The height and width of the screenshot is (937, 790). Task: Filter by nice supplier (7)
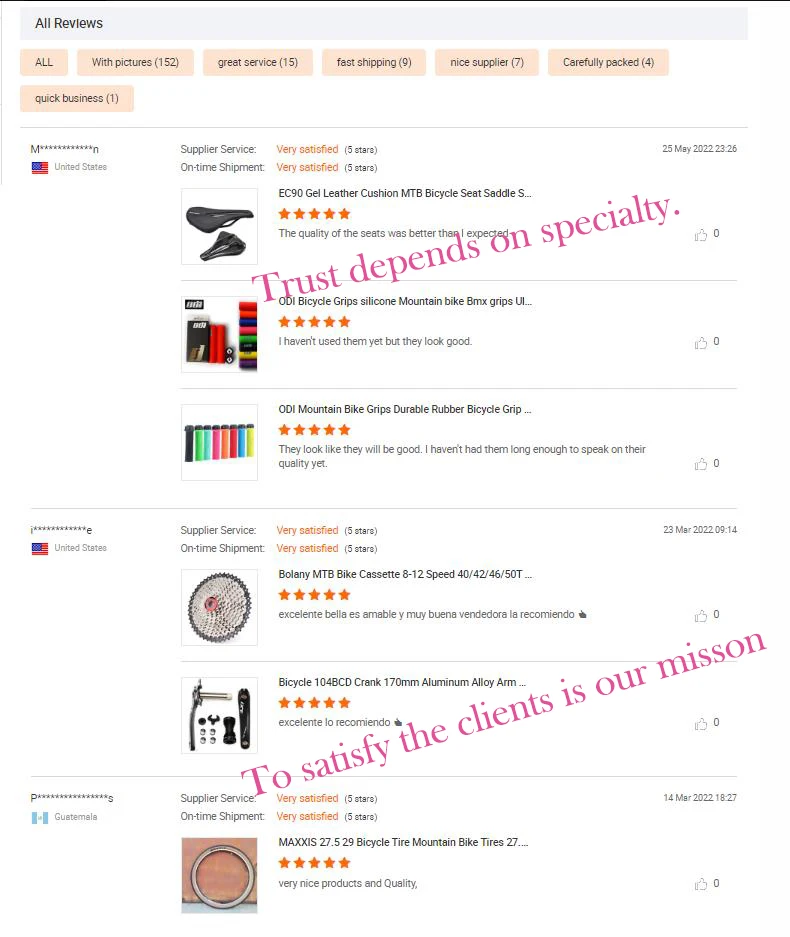pos(487,62)
